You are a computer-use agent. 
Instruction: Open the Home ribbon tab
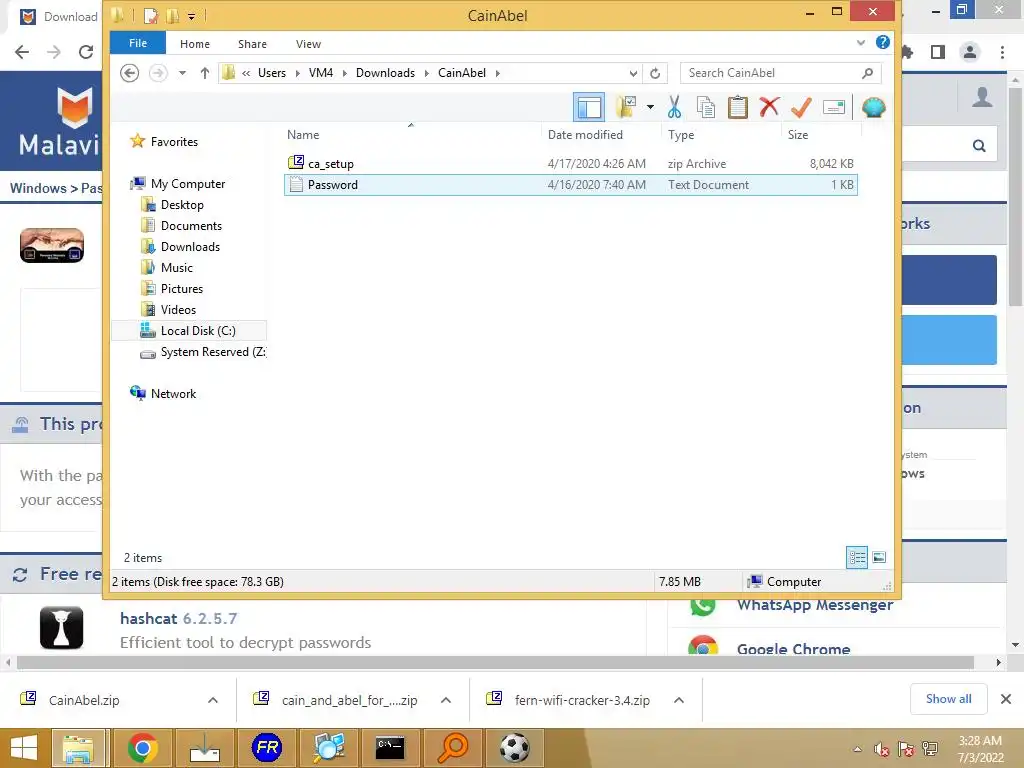tap(195, 44)
